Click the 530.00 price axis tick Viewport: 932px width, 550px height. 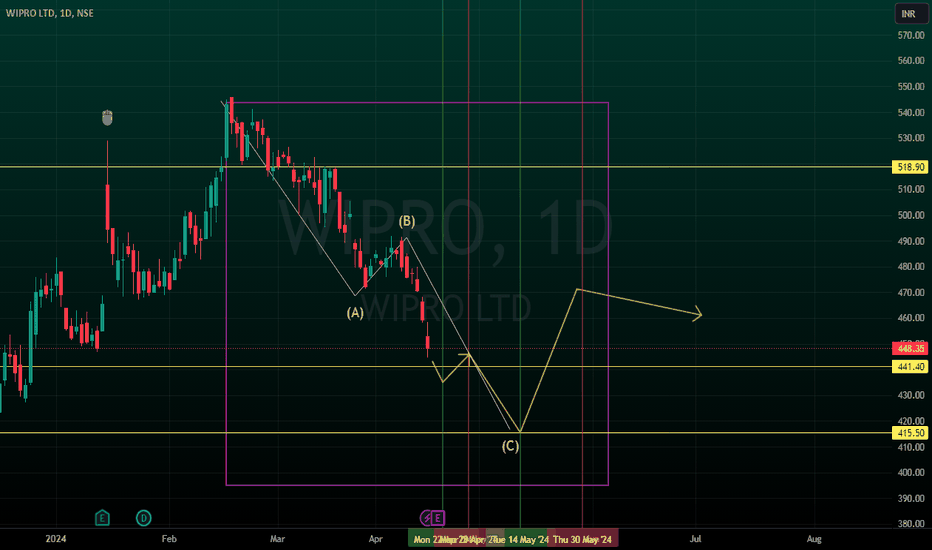tap(911, 138)
